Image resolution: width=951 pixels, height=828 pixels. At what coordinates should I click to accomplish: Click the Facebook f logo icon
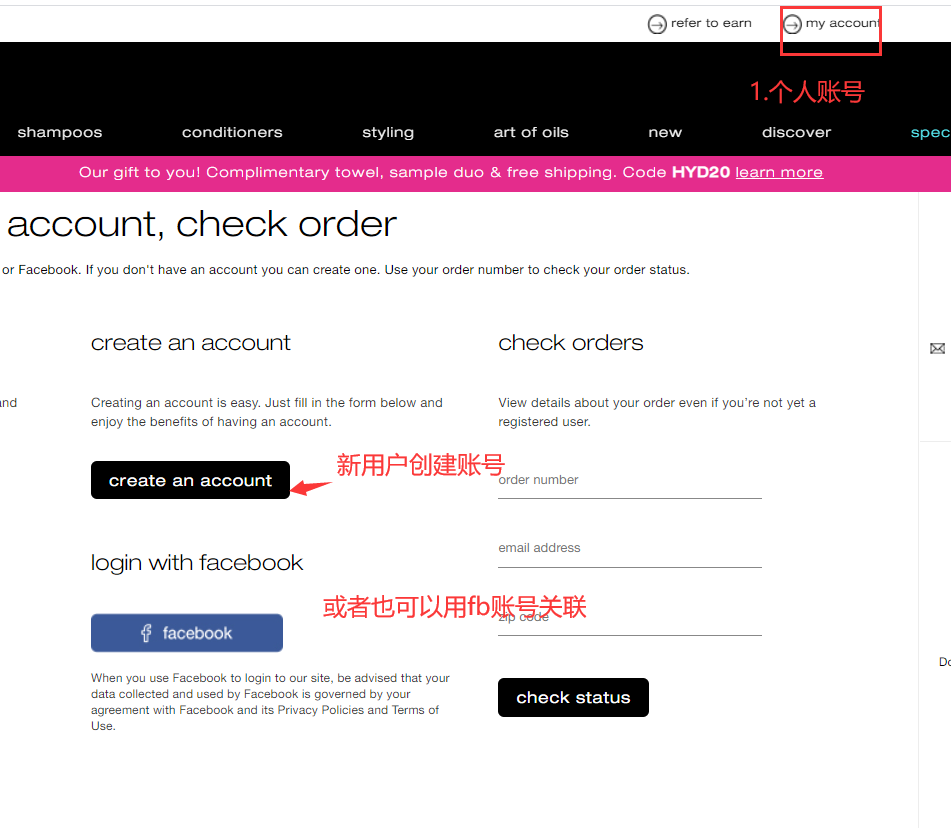[146, 633]
